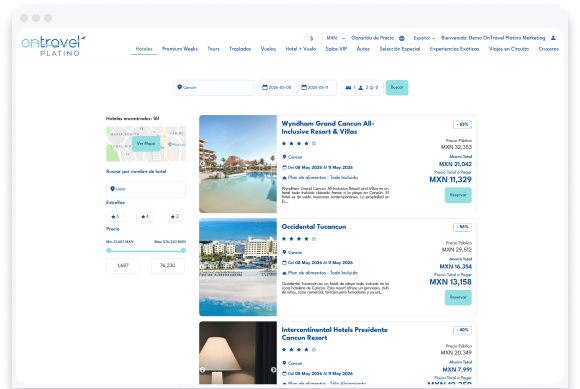
Task: Click the bed rooms icon
Action: pos(348,88)
